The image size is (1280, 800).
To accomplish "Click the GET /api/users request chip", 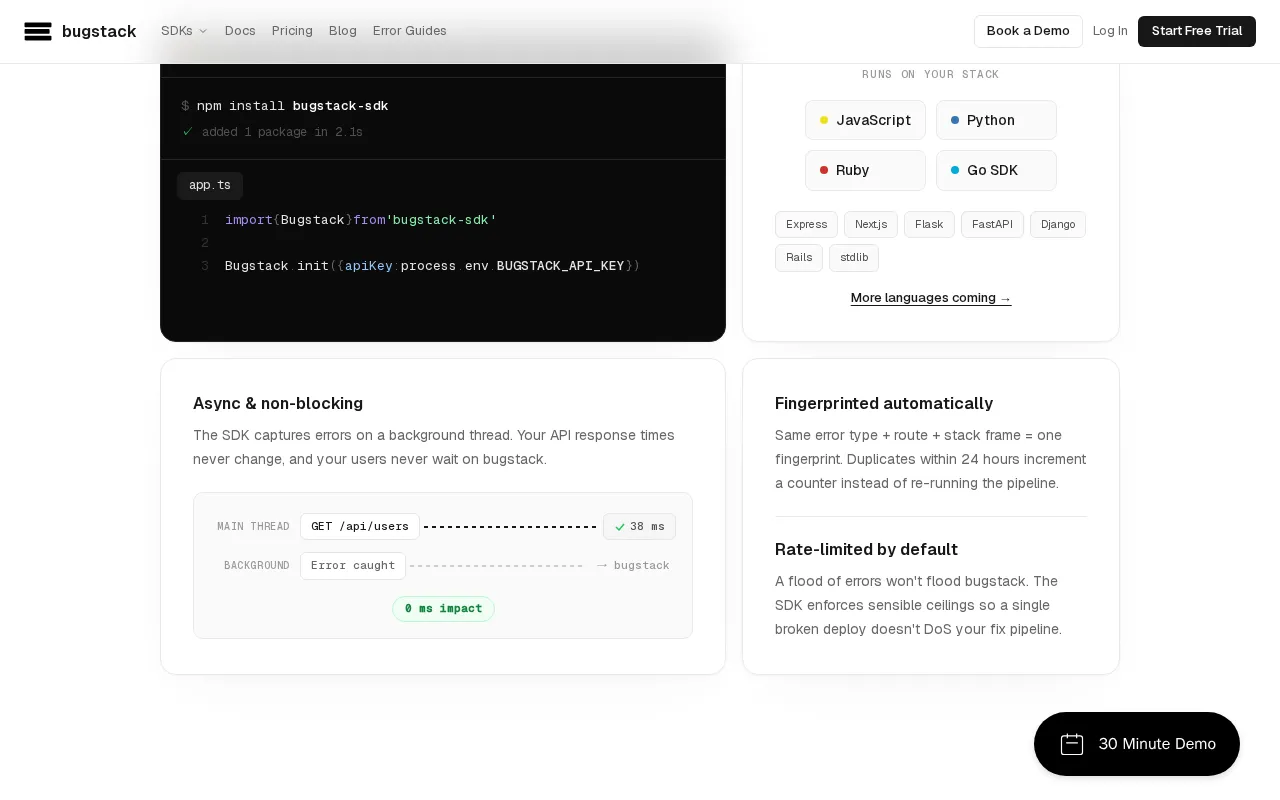I will (x=360, y=526).
